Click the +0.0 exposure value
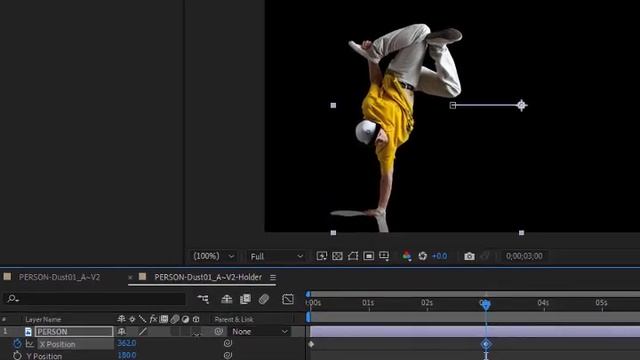This screenshot has height=360, width=640. click(440, 256)
